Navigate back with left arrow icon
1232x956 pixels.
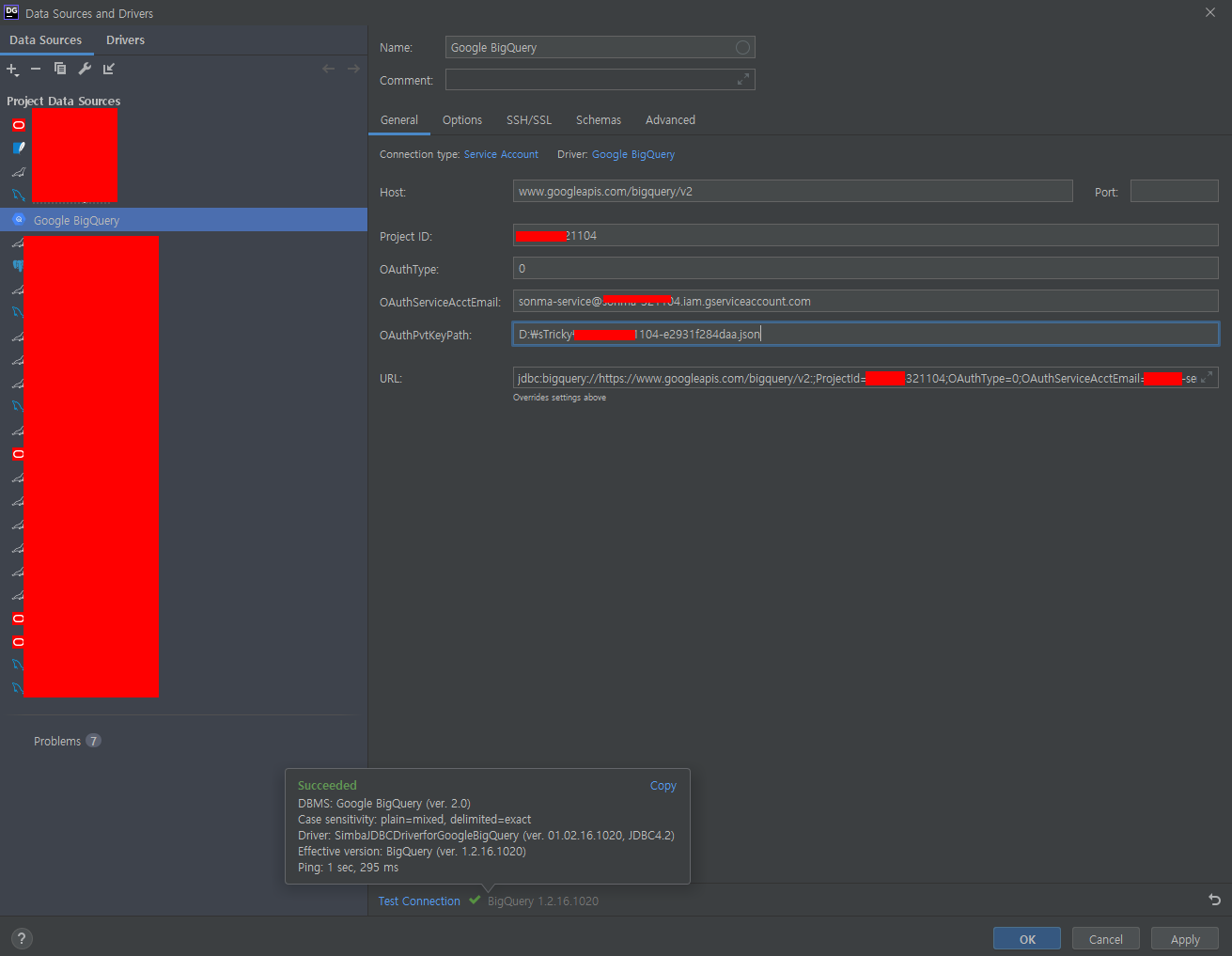click(x=328, y=69)
